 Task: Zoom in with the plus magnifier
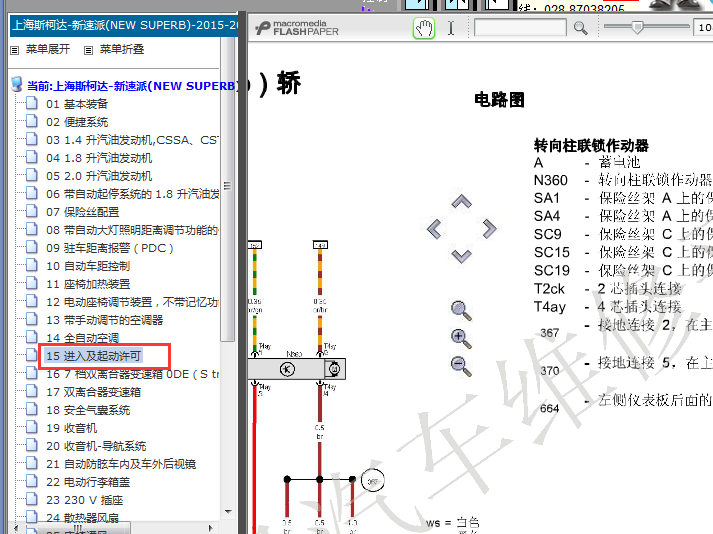(461, 338)
